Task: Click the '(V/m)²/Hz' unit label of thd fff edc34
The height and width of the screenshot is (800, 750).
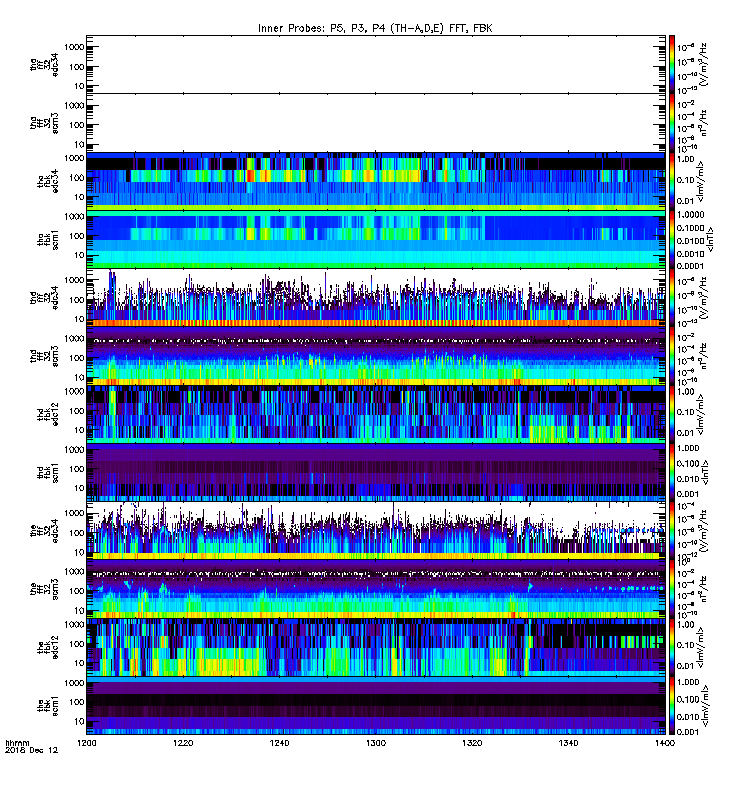Action: coord(704,297)
